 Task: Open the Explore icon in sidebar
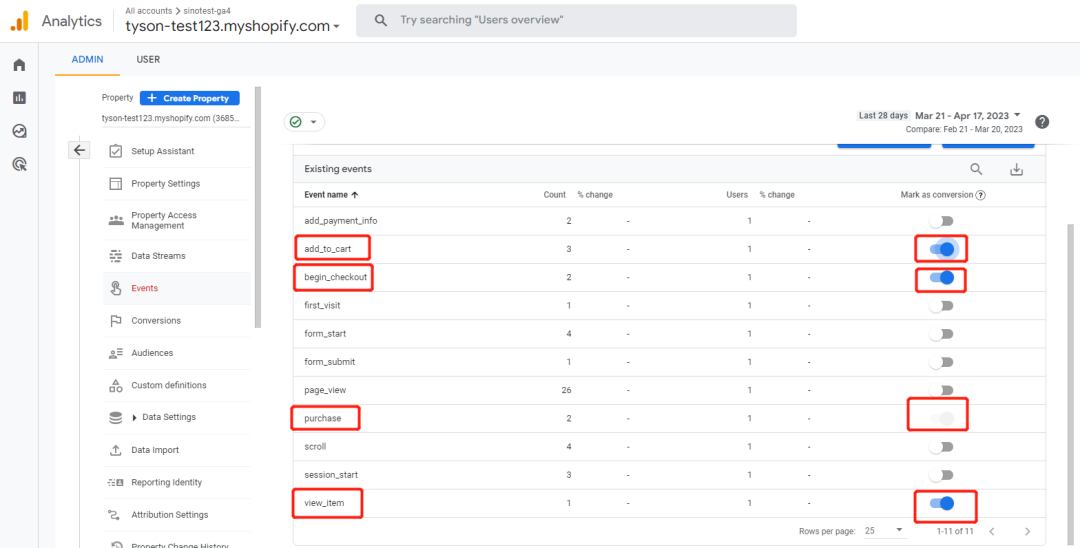click(x=19, y=131)
